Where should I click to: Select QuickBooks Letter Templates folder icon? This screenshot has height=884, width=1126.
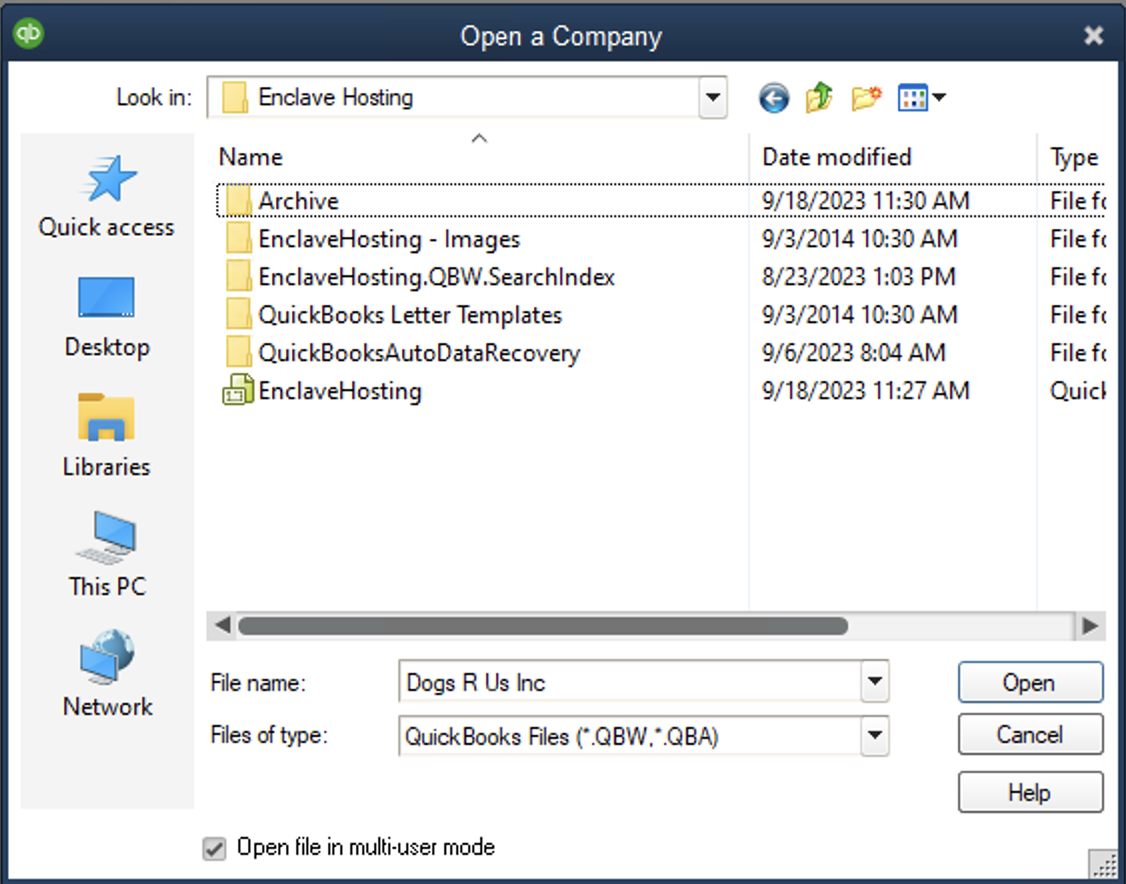(x=238, y=315)
